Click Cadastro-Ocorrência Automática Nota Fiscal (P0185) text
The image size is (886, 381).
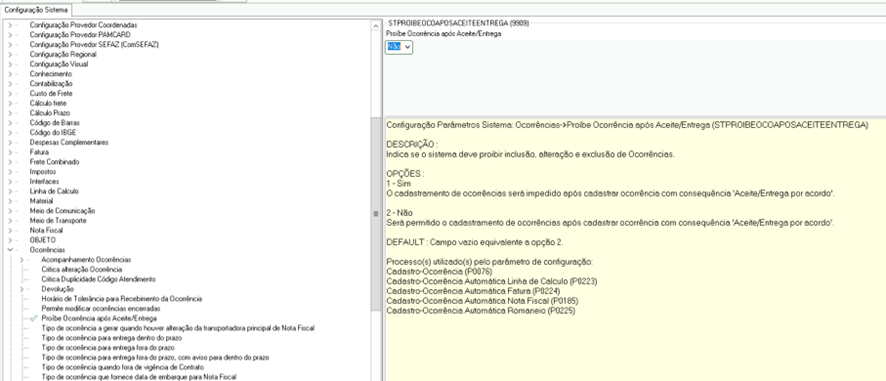pos(483,301)
